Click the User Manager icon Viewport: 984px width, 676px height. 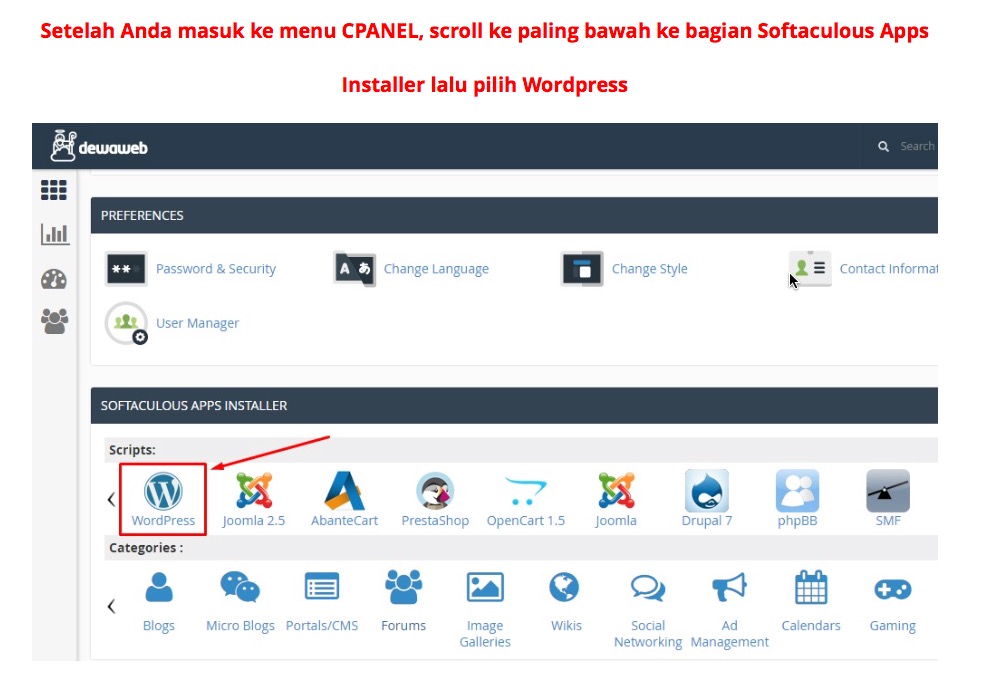[x=126, y=323]
